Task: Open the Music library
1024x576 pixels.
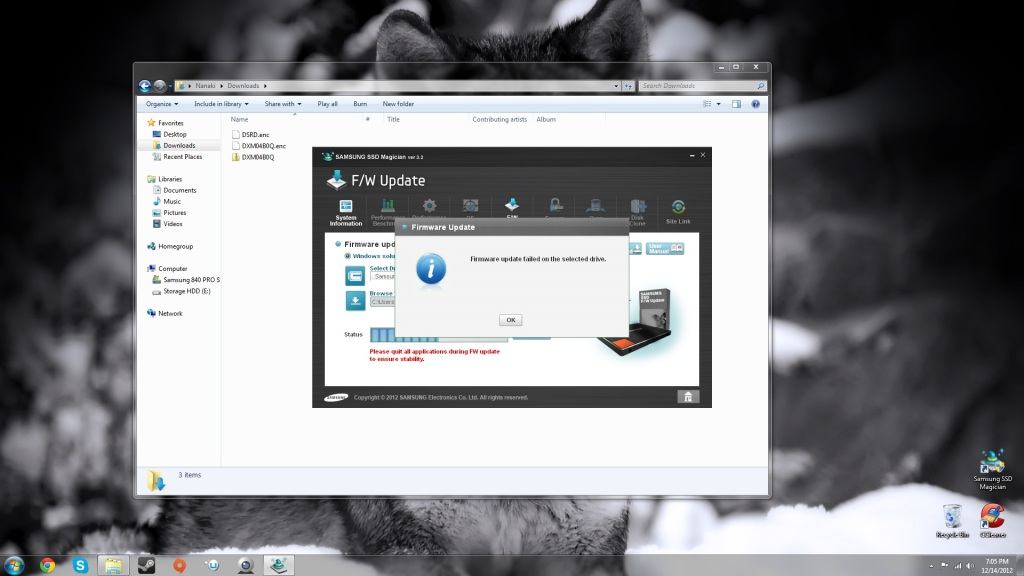Action: coord(172,201)
